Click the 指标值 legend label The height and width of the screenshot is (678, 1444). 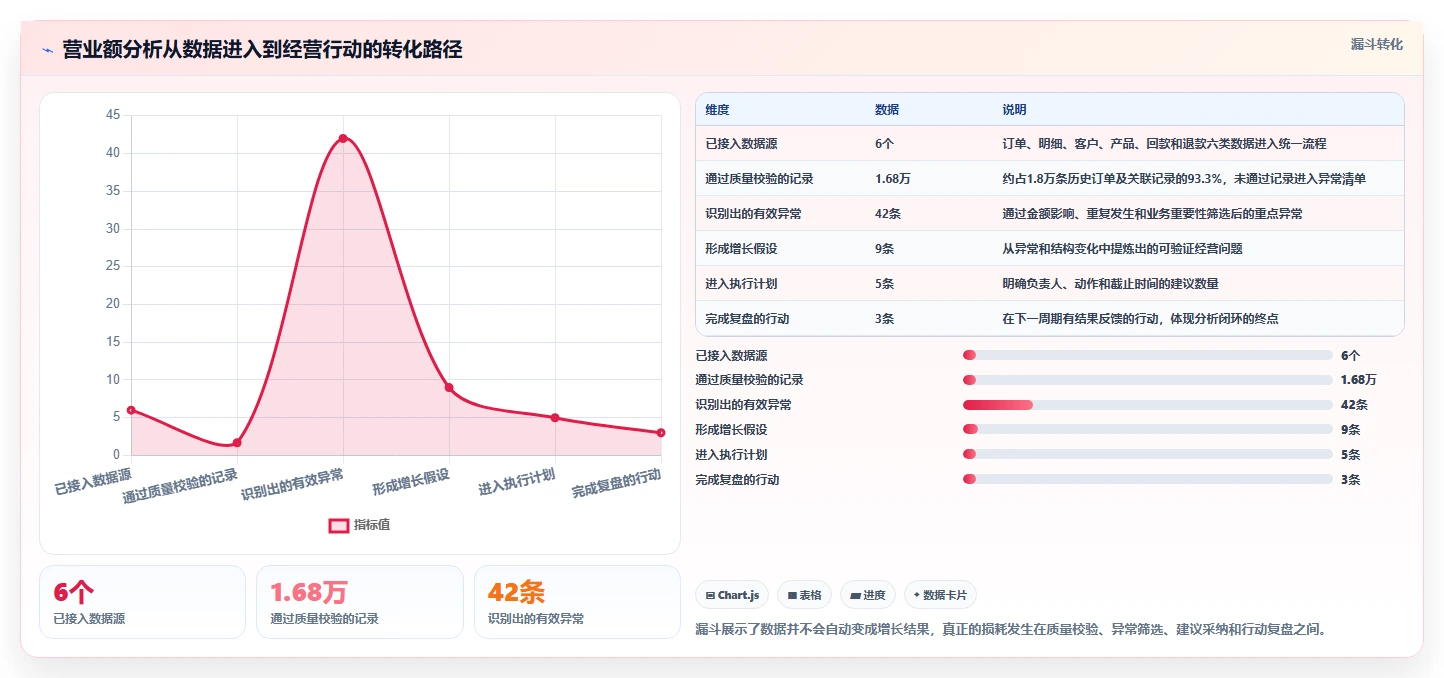[x=372, y=525]
